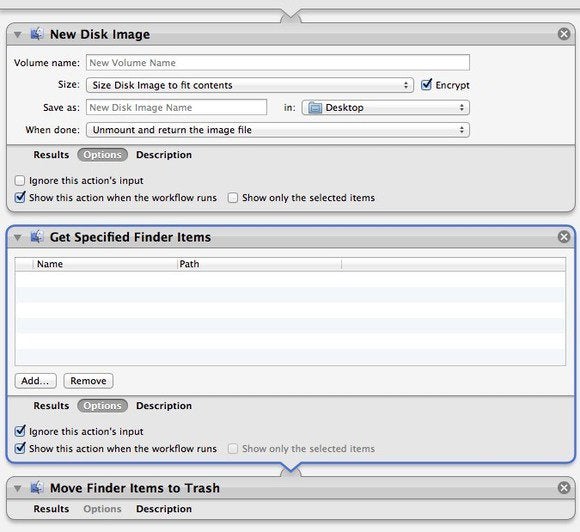Open the Results tab in New Disk Image
This screenshot has height=532, width=580.
51,155
